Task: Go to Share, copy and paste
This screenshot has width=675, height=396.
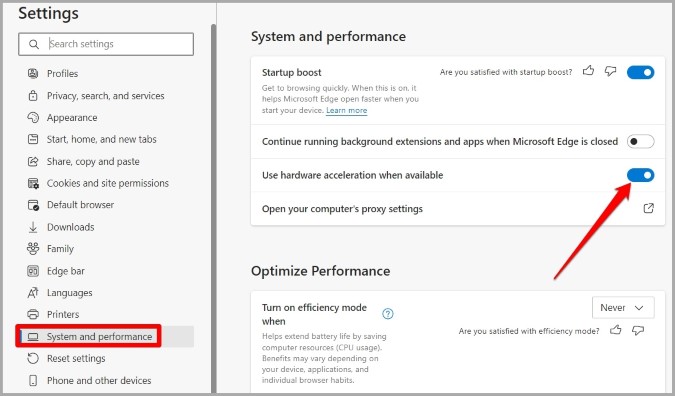Action: tap(93, 161)
